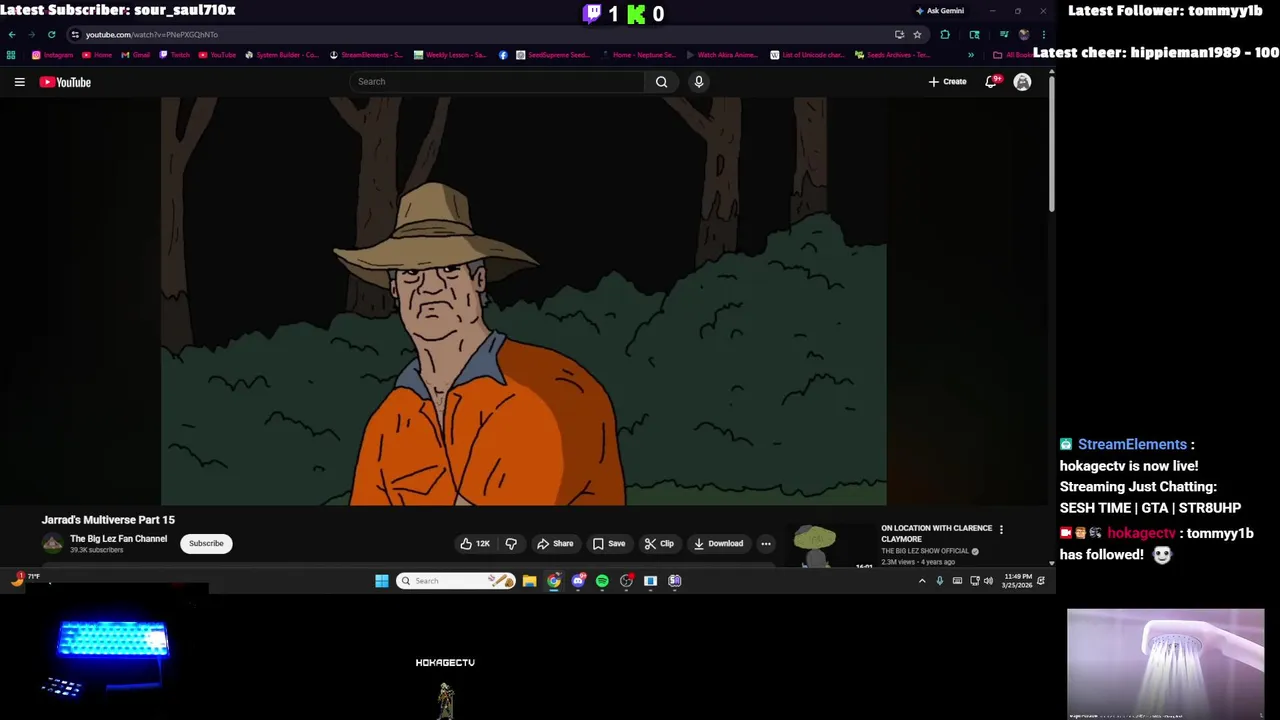The width and height of the screenshot is (1280, 720).
Task: Bookmark this page with star icon
Action: 917,35
